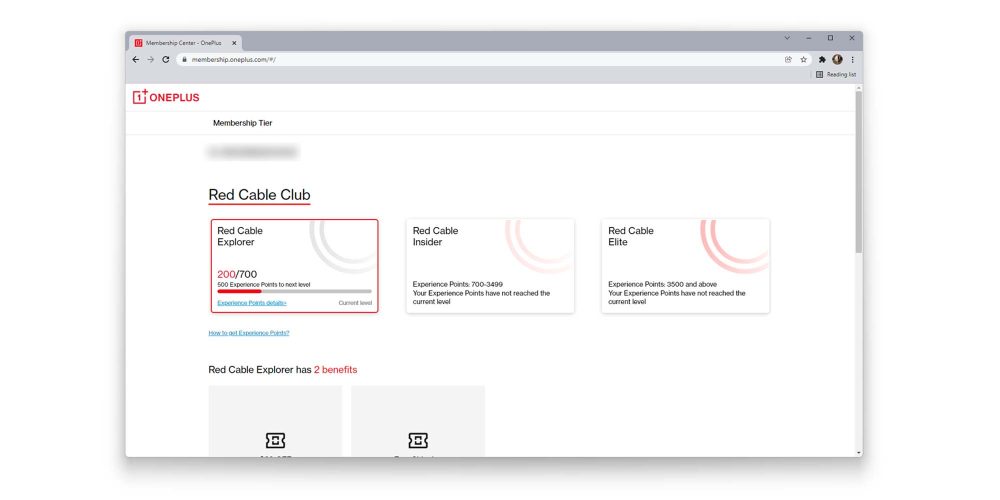Select the Membership Center browser tab

185,43
